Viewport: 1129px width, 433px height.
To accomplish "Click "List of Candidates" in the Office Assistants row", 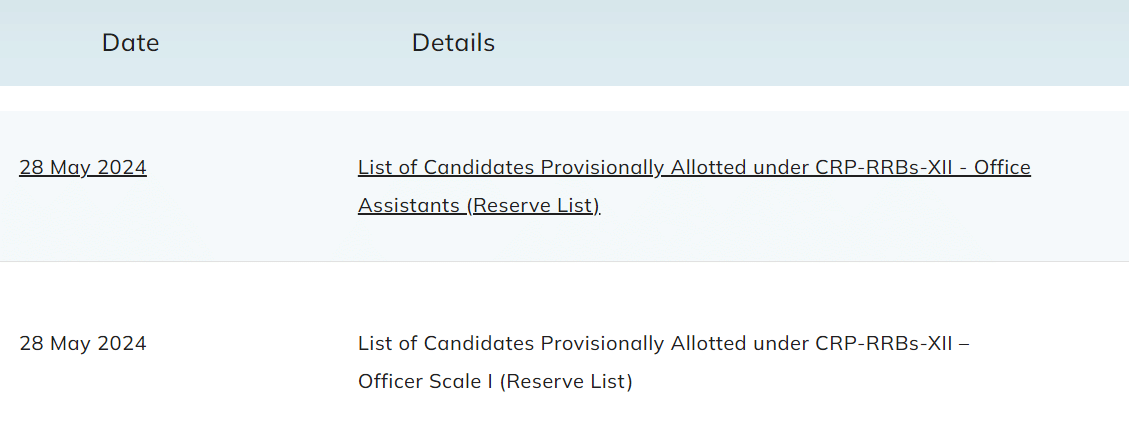I will tap(446, 168).
